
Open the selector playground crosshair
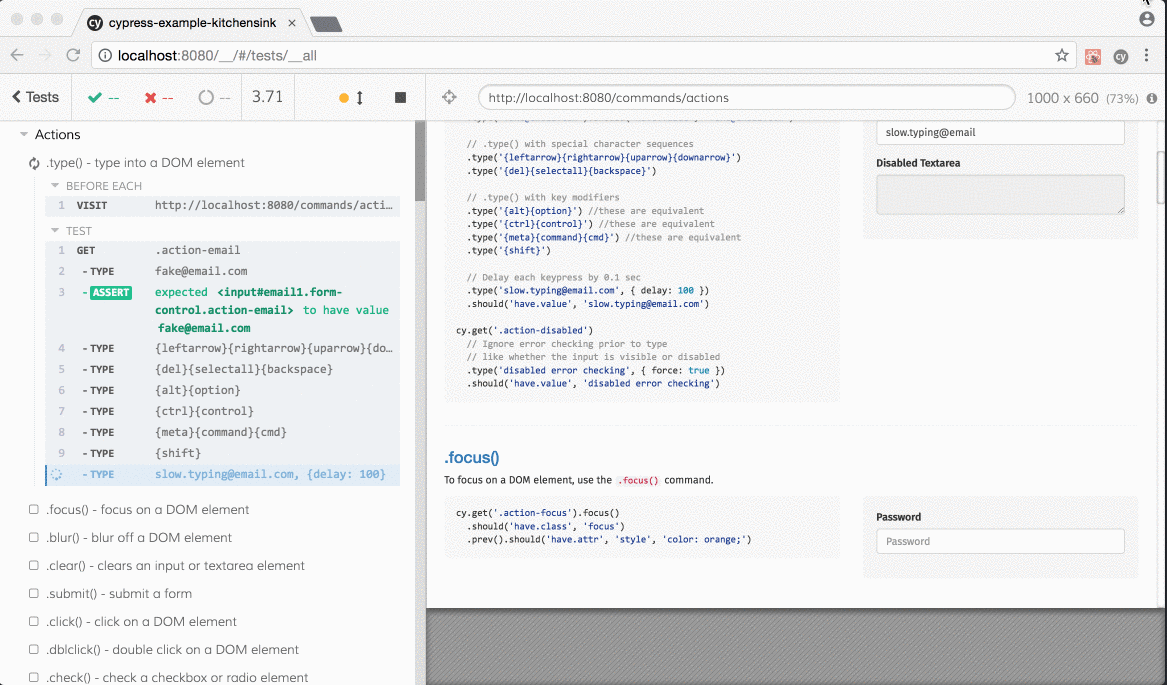pyautogui.click(x=449, y=97)
